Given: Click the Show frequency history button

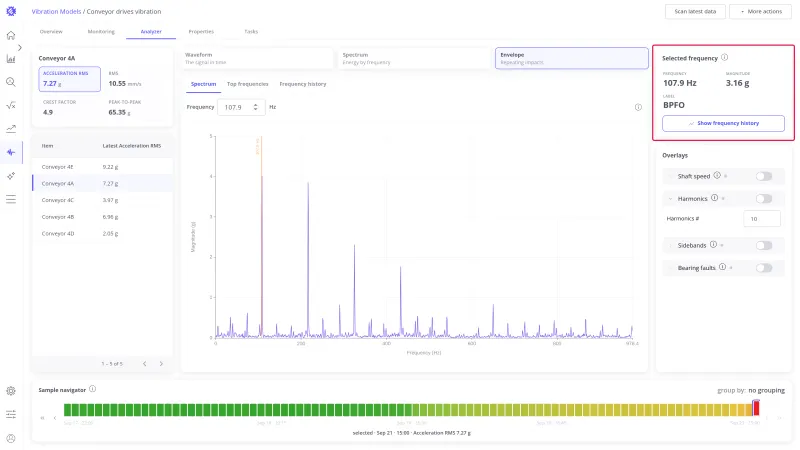Looking at the screenshot, I should click(x=723, y=123).
